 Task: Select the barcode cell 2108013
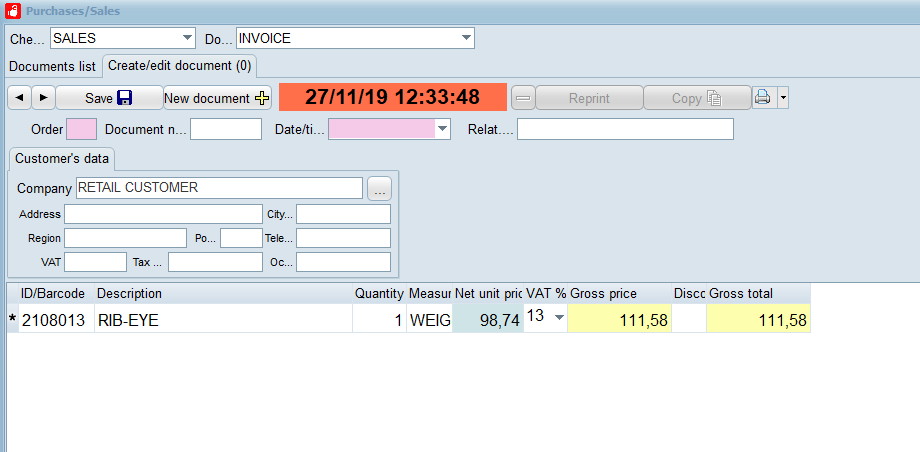coord(56,320)
